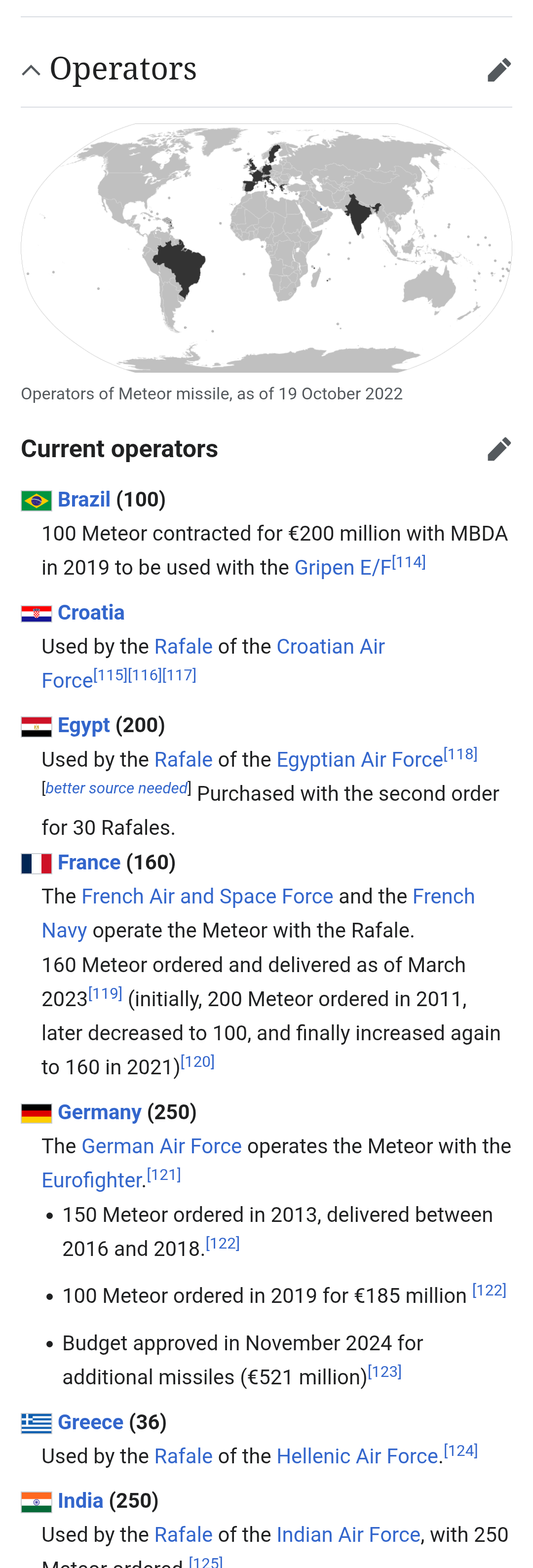Open the Eurofighter link
533x1568 pixels.
92,1180
